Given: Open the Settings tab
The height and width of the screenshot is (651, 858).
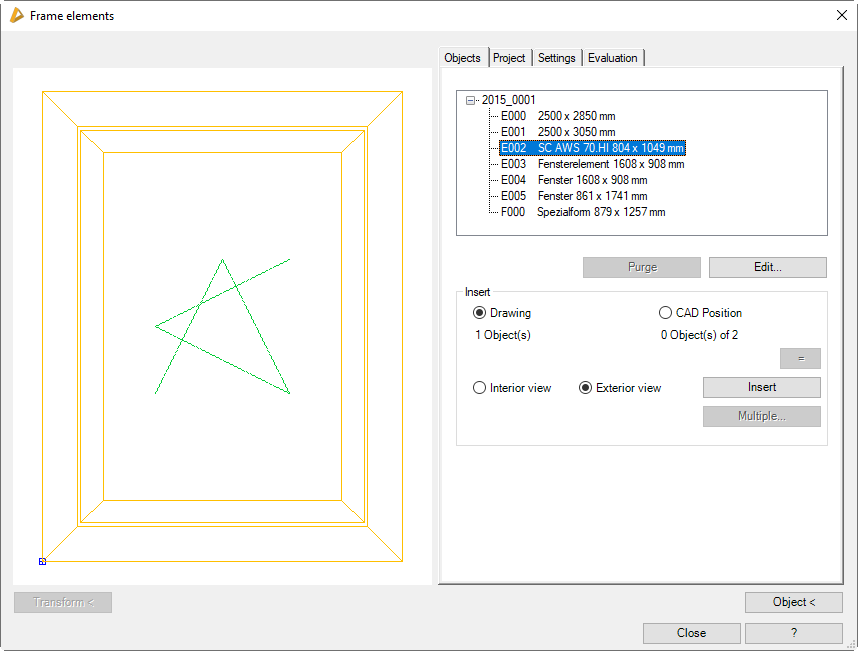Looking at the screenshot, I should [556, 58].
